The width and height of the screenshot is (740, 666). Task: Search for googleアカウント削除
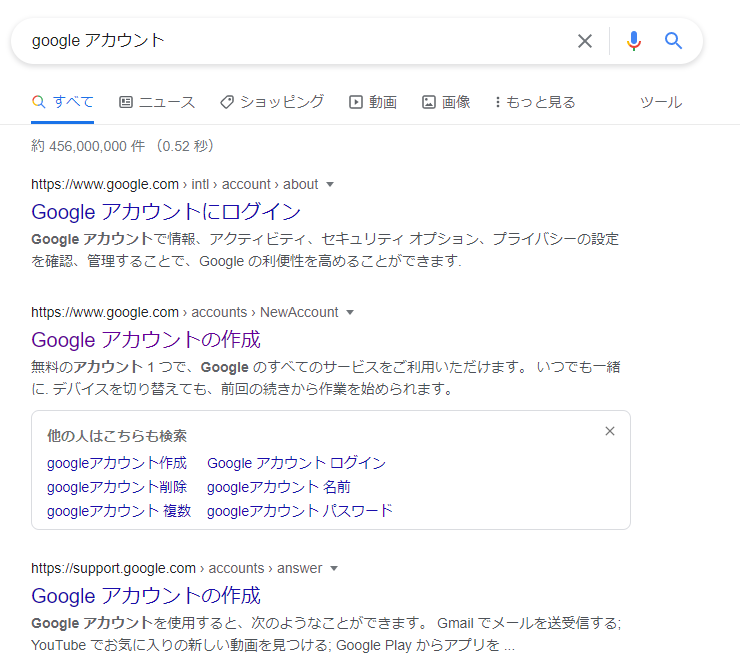point(117,487)
